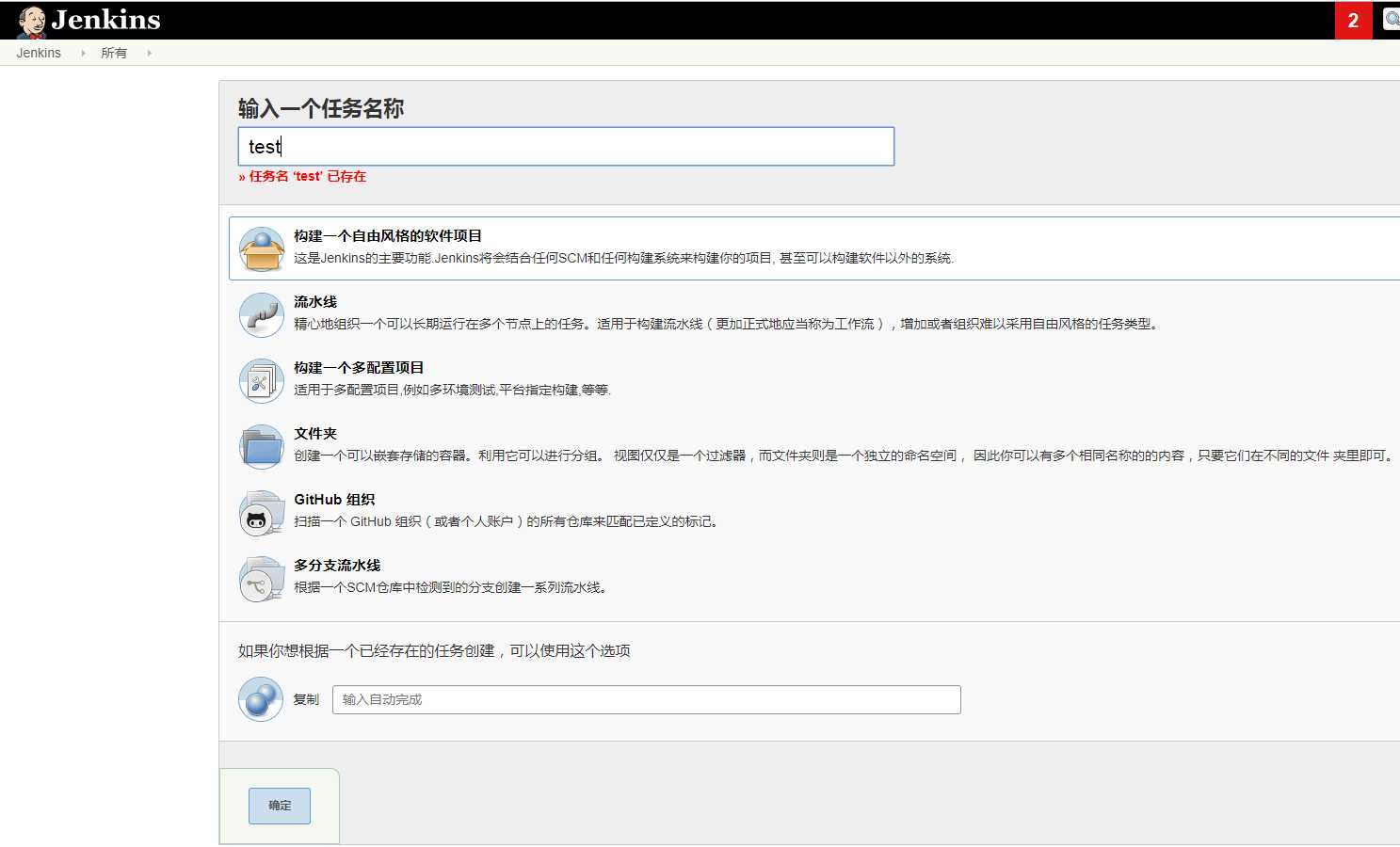Click the text 如果你想根据一个已经存在的任务创建
Image resolution: width=1400 pixels, height=847 pixels.
tap(434, 650)
